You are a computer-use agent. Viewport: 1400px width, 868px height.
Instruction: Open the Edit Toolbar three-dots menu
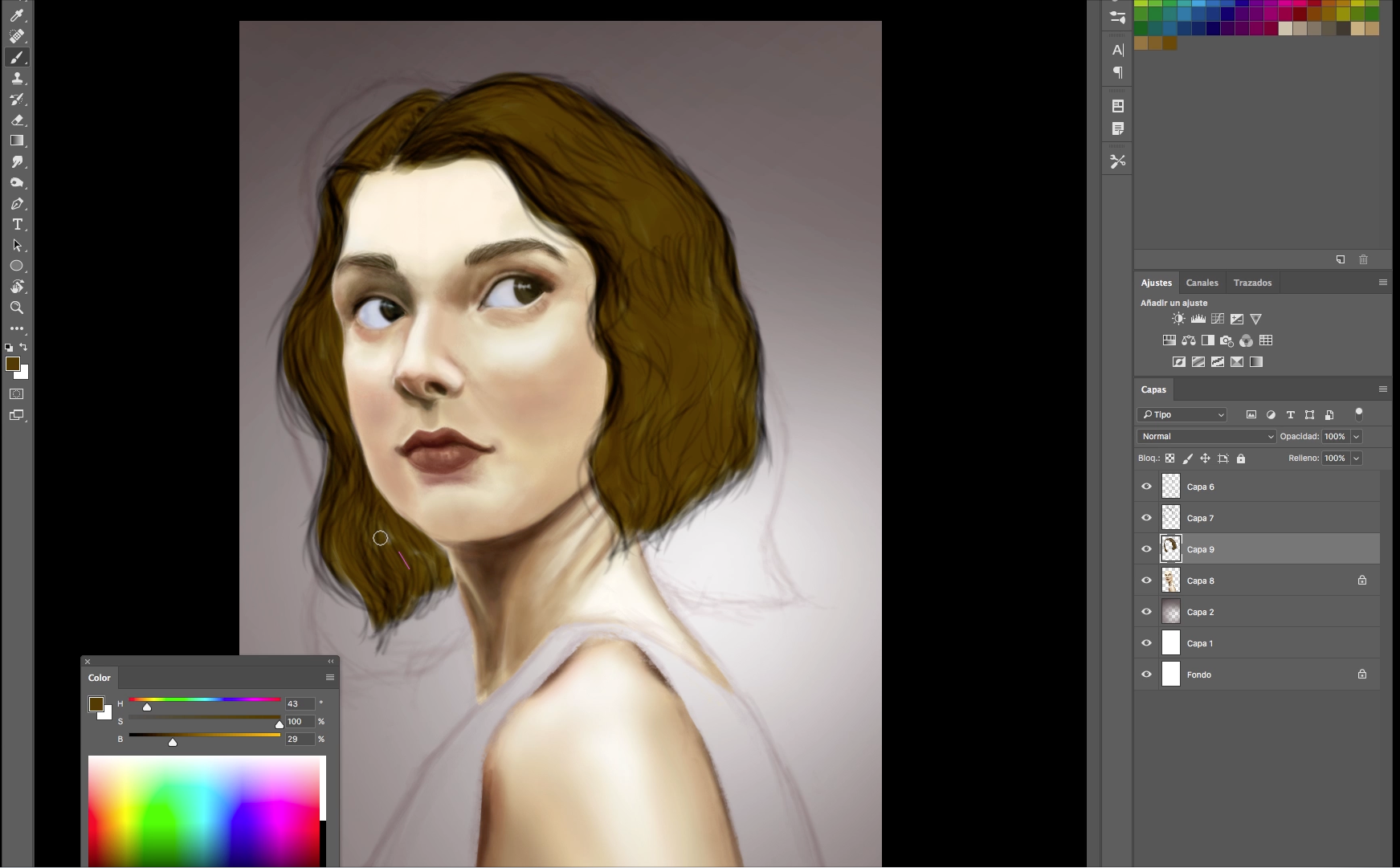(17, 328)
